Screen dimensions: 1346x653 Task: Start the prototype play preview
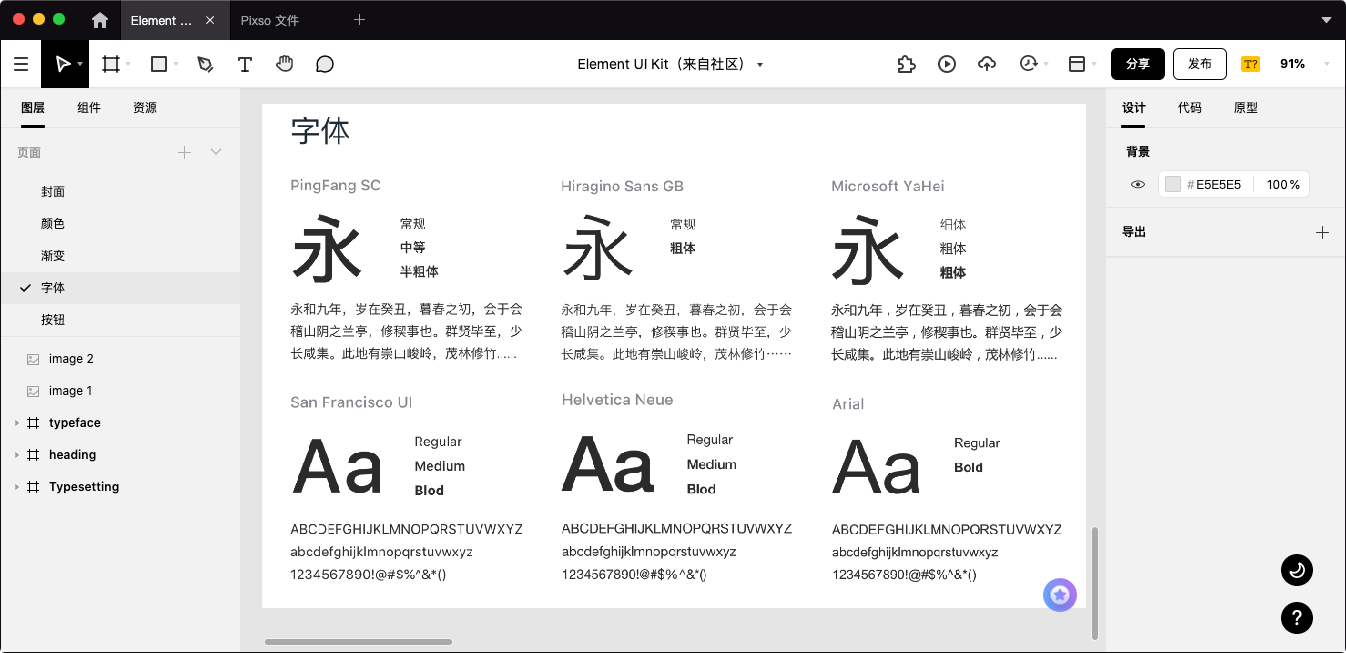click(x=947, y=64)
